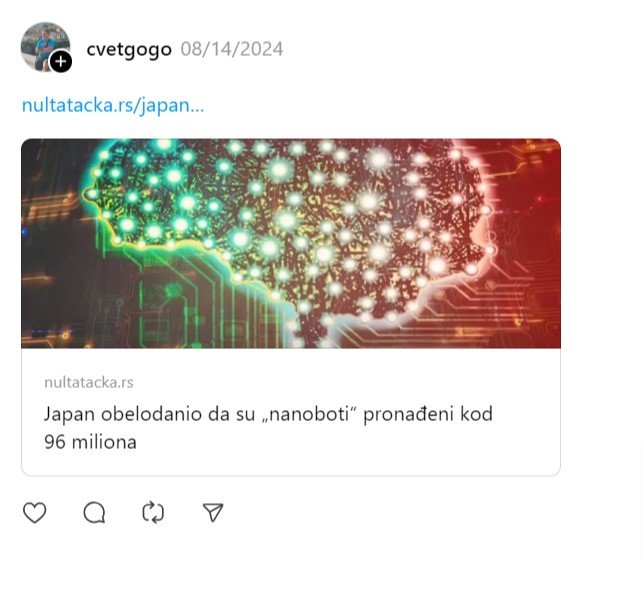The height and width of the screenshot is (595, 642).
Task: Follow the nultatacka.rs/japan... blue link
Action: pos(113,105)
